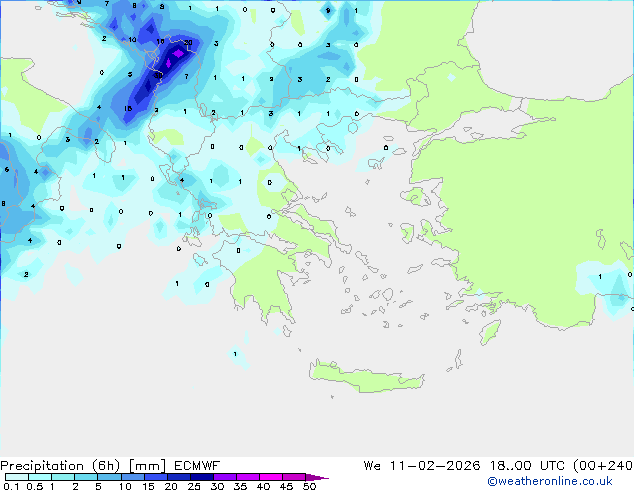Screen dimensions: 634x490
Task: Open the weatheronline.co.uk copyright link
Action: pyautogui.click(x=550, y=481)
